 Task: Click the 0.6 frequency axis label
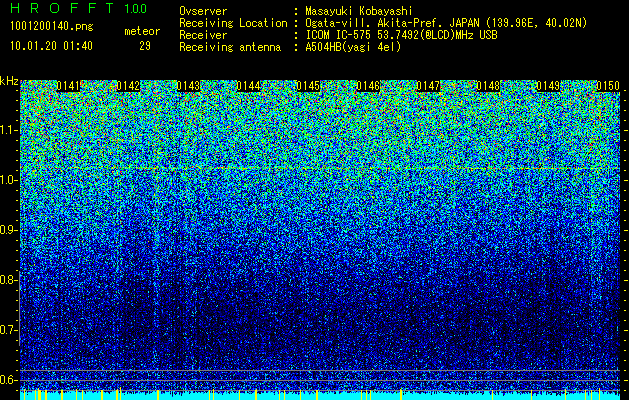tap(9, 380)
